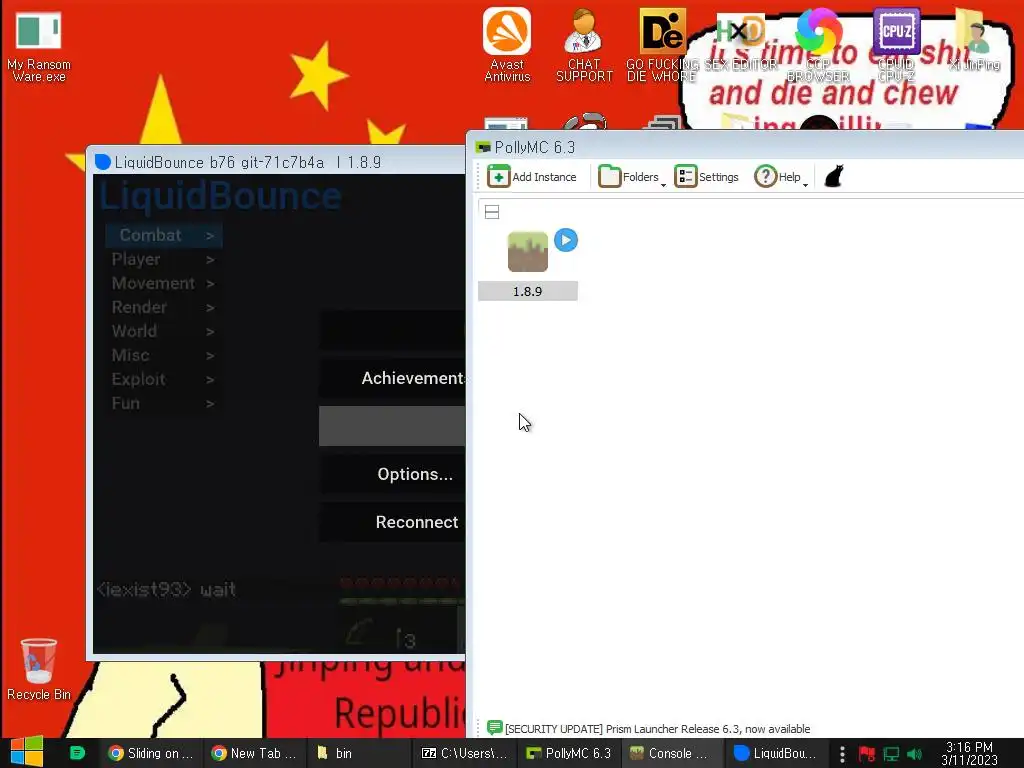Click the red flag tray icon
The height and width of the screenshot is (768, 1024).
pos(867,754)
